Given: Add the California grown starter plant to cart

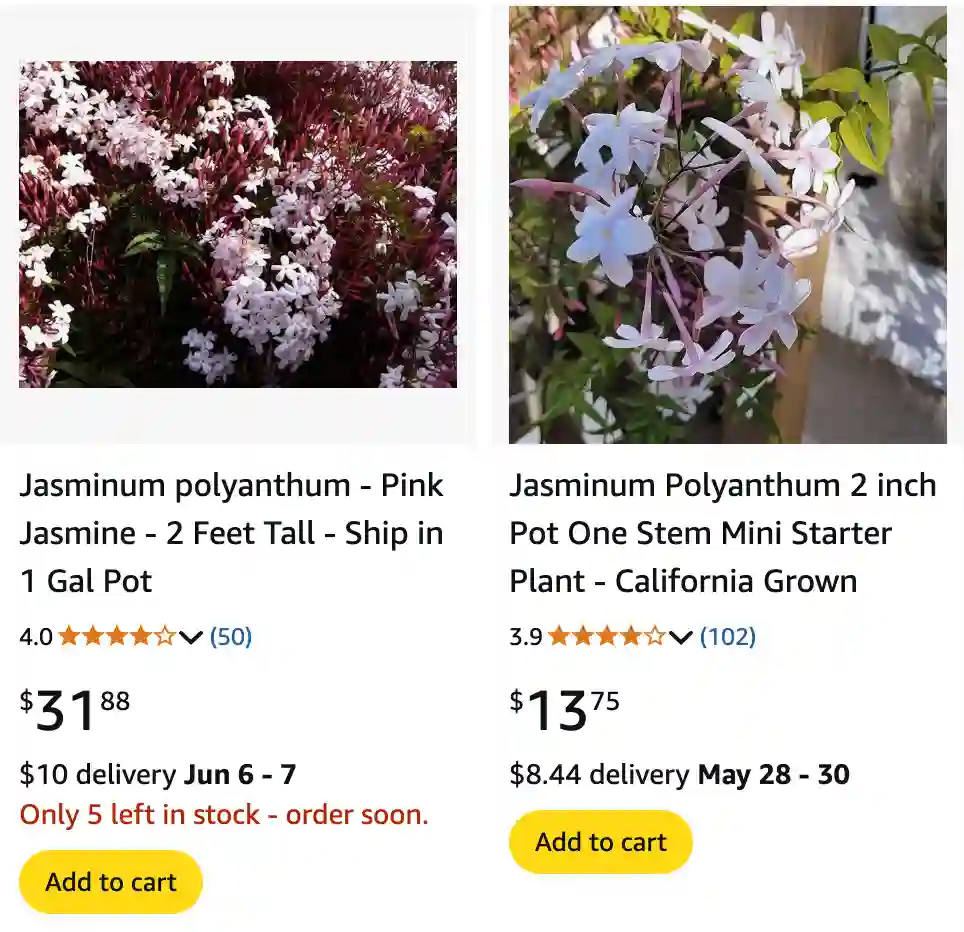Looking at the screenshot, I should click(x=600, y=841).
